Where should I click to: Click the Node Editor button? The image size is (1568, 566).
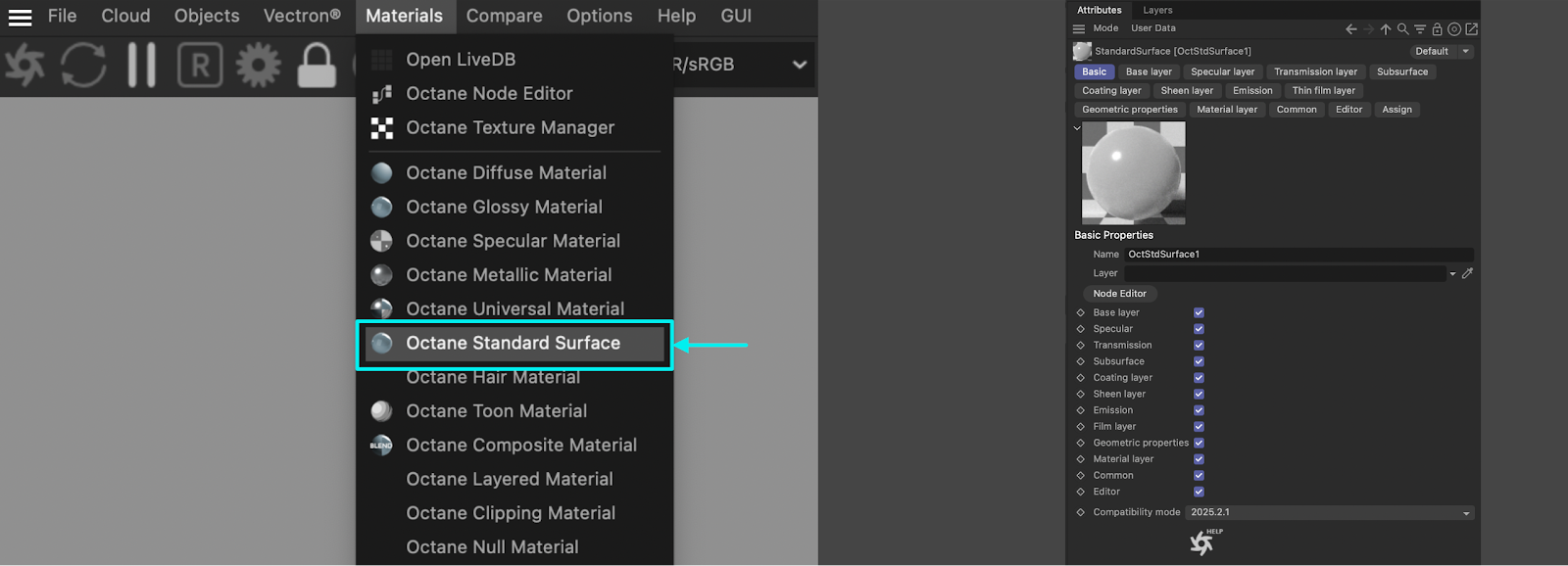tap(1119, 294)
